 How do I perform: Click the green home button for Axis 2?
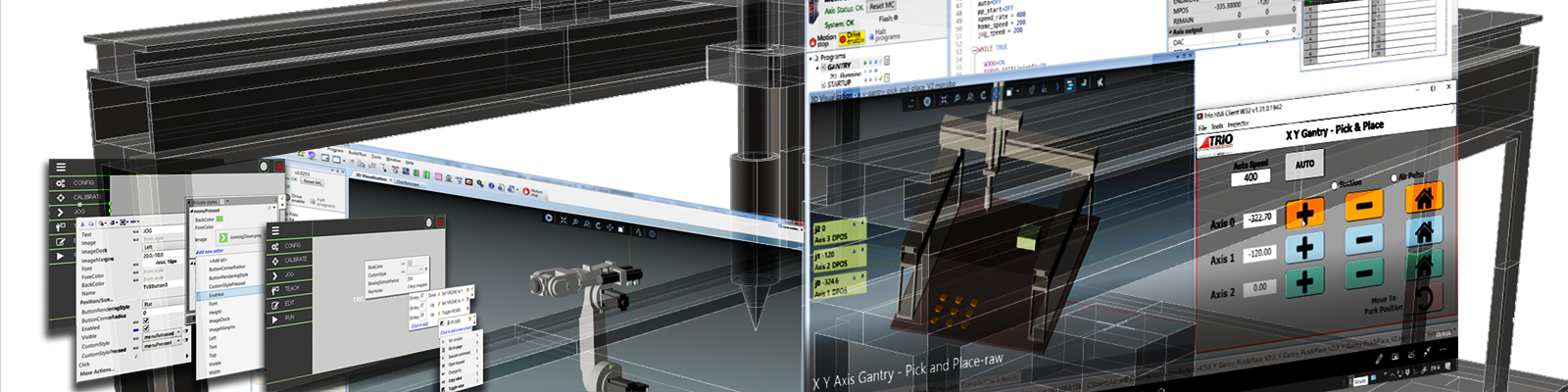[x=1424, y=265]
